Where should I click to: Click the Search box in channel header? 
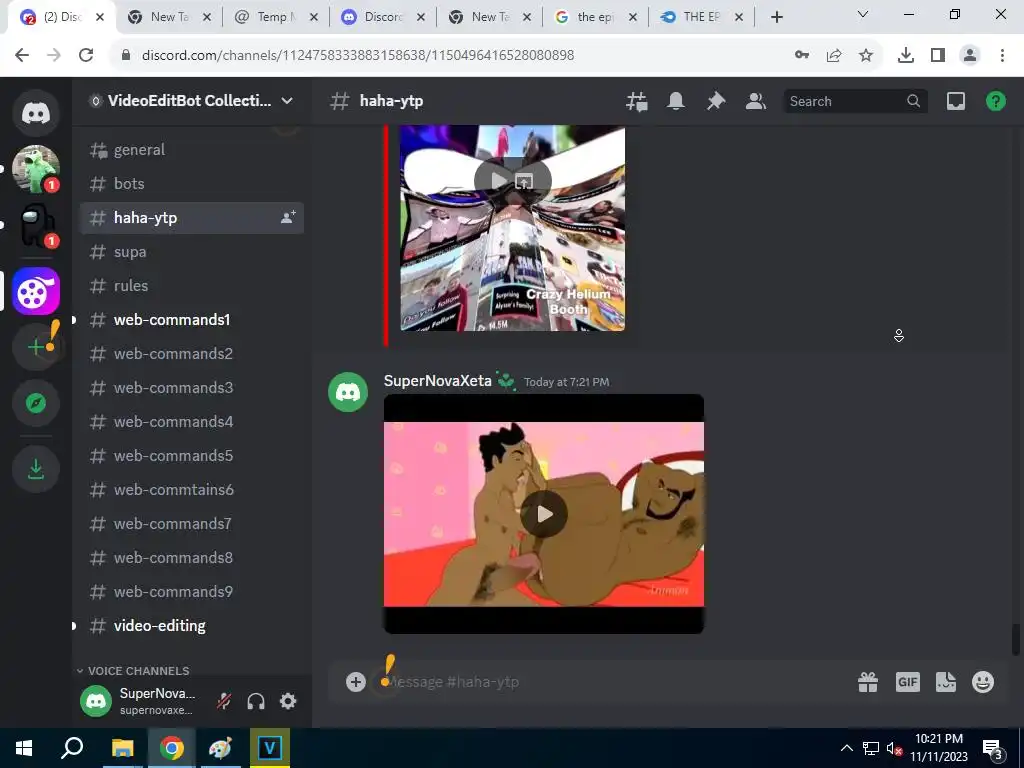coord(855,101)
